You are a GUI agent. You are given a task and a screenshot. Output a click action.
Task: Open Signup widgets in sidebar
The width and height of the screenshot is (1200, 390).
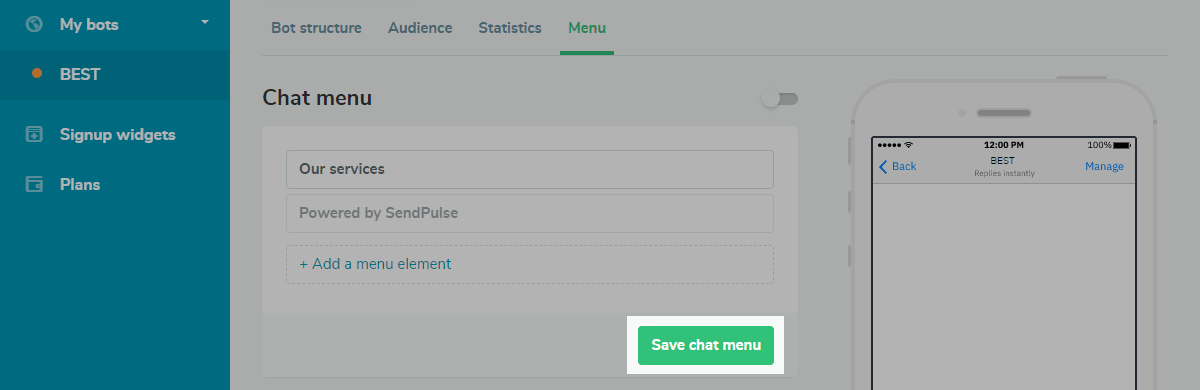[115, 134]
